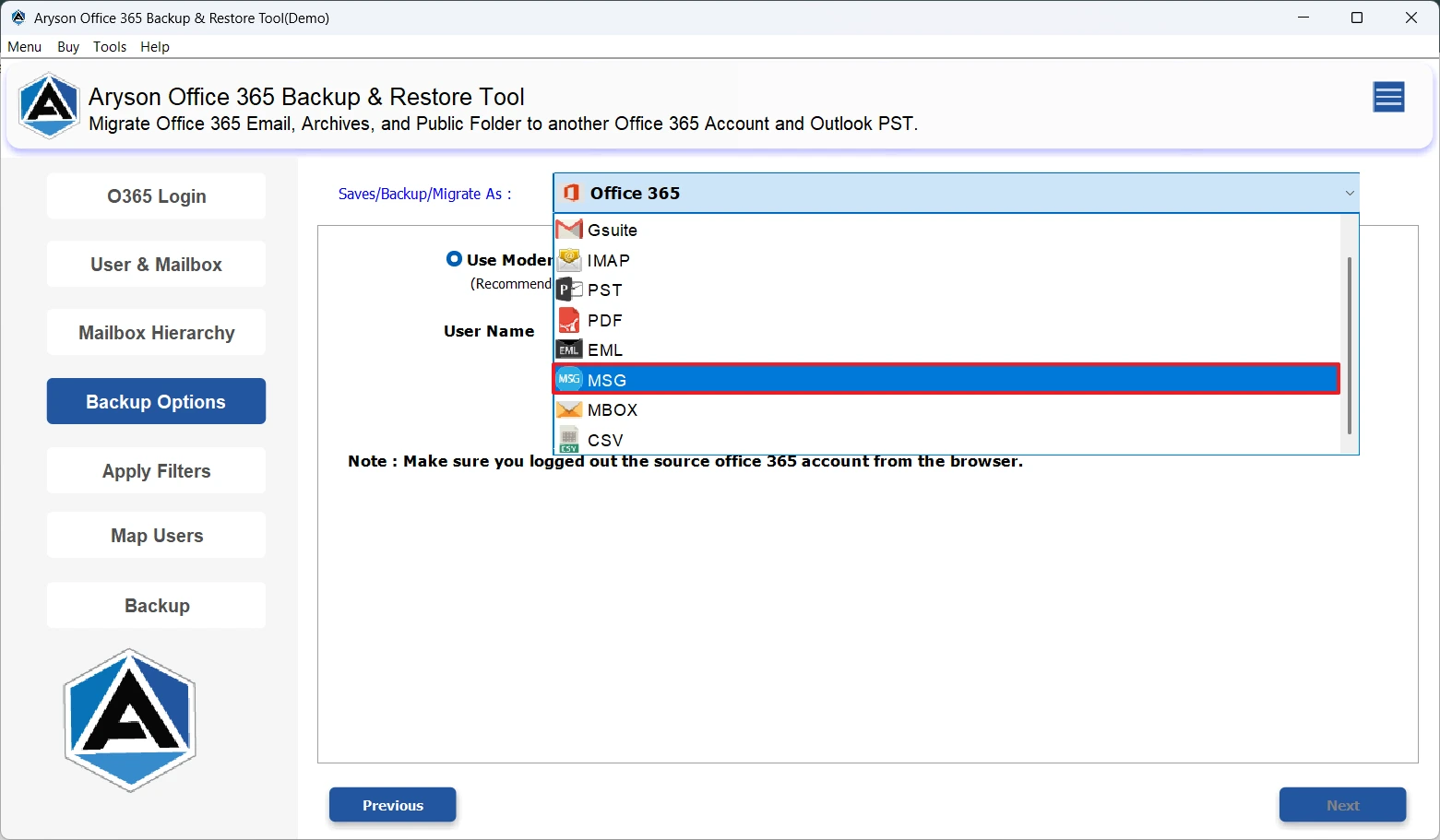Choose Gsuite from the format list
Image resolution: width=1440 pixels, height=840 pixels.
pyautogui.click(x=946, y=230)
